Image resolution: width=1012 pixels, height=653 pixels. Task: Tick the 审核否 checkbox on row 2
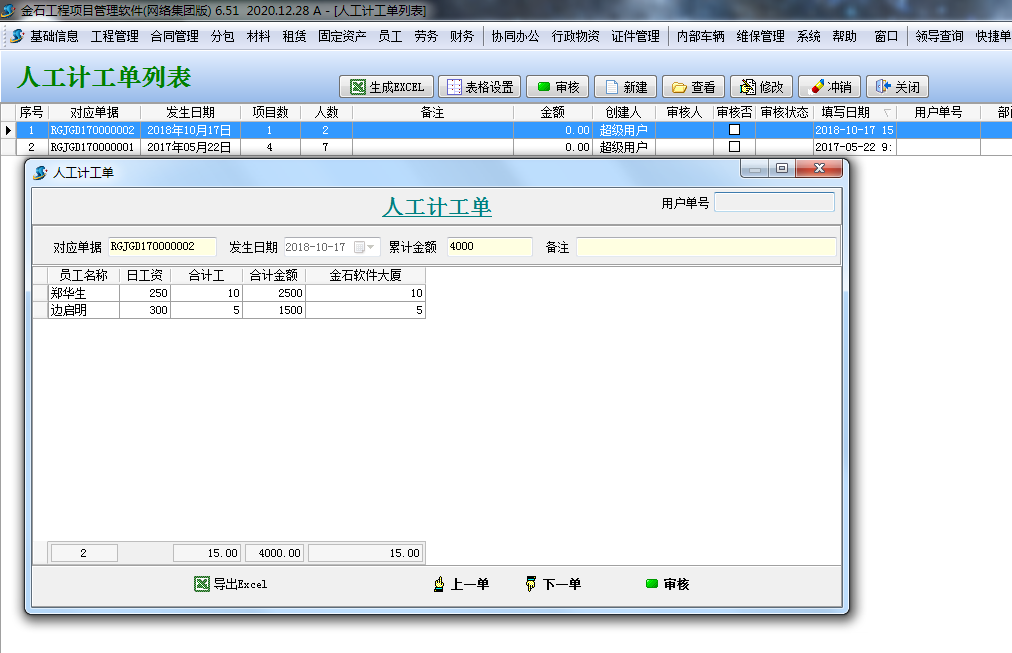pyautogui.click(x=737, y=145)
